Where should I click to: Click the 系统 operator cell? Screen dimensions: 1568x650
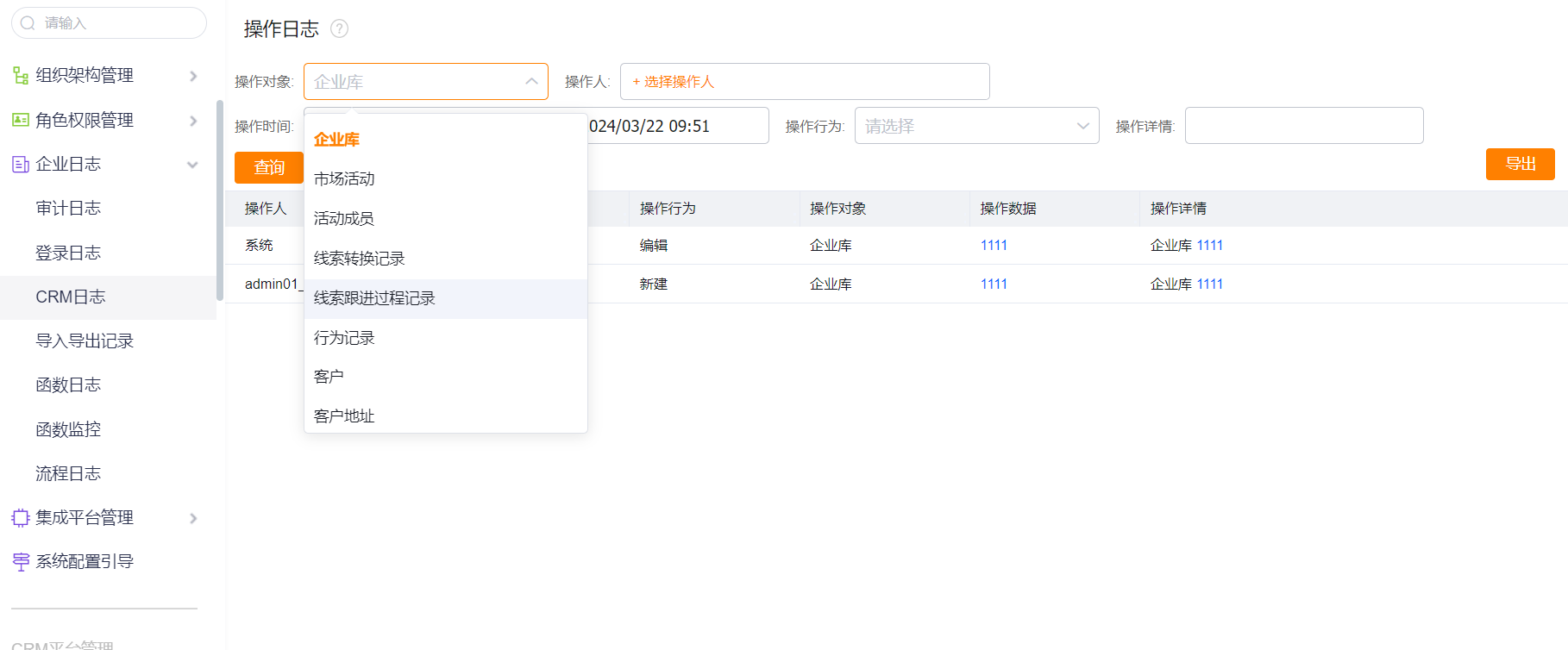click(x=259, y=246)
